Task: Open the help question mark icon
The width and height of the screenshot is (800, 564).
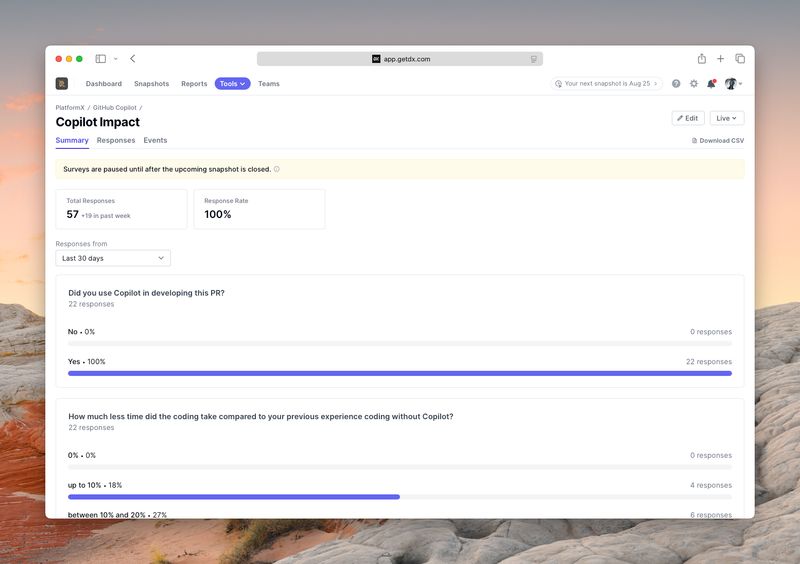Action: [x=676, y=84]
